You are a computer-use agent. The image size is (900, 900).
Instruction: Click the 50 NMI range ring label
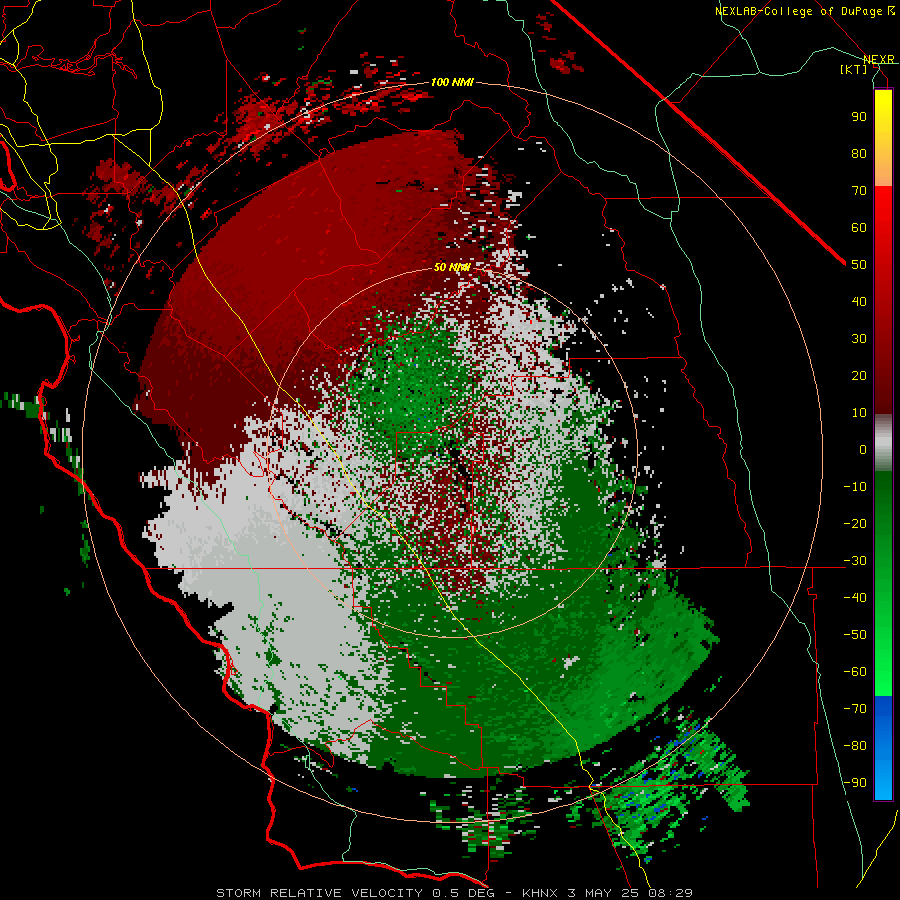[x=452, y=267]
